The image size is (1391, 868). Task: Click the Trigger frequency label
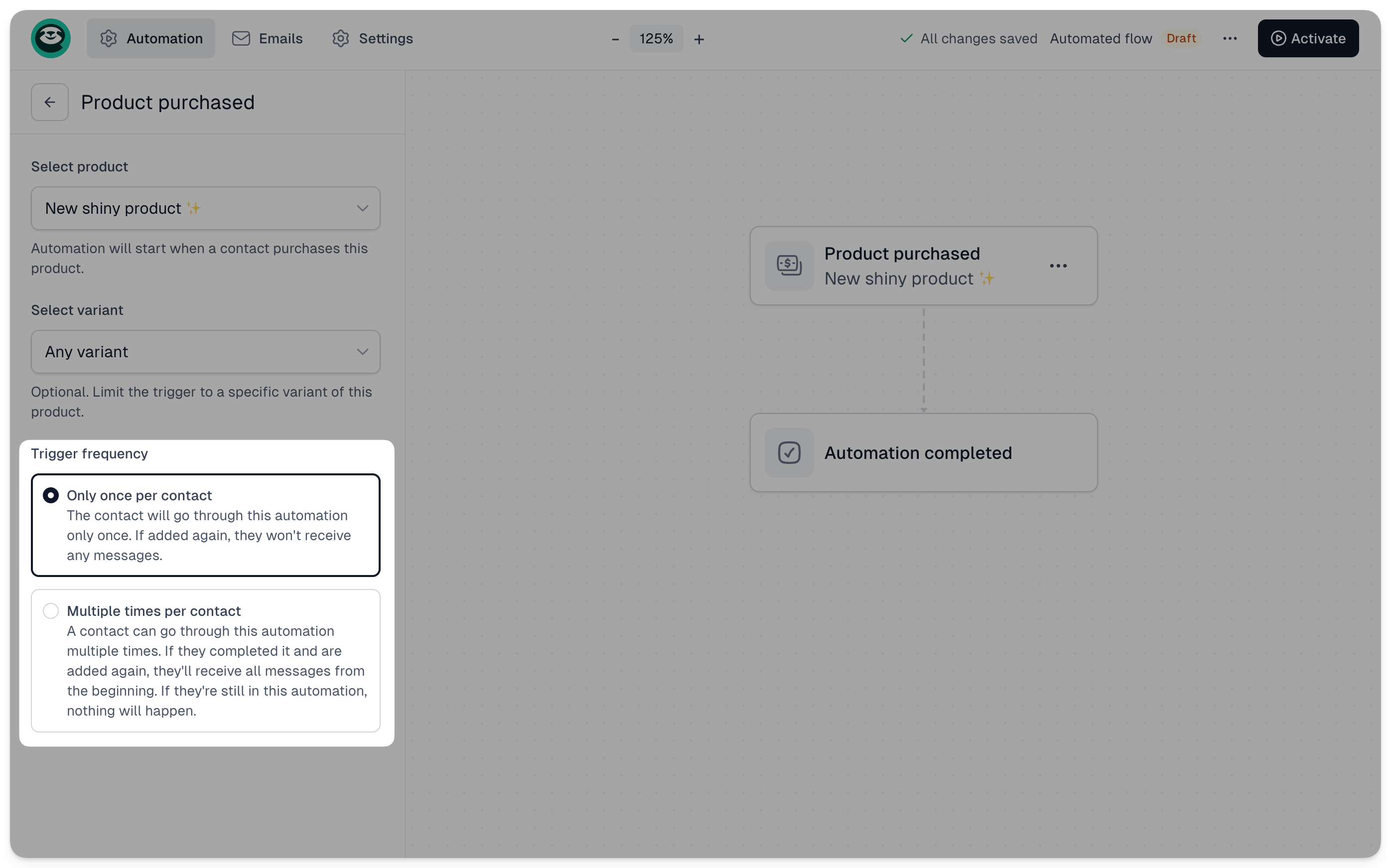(90, 453)
